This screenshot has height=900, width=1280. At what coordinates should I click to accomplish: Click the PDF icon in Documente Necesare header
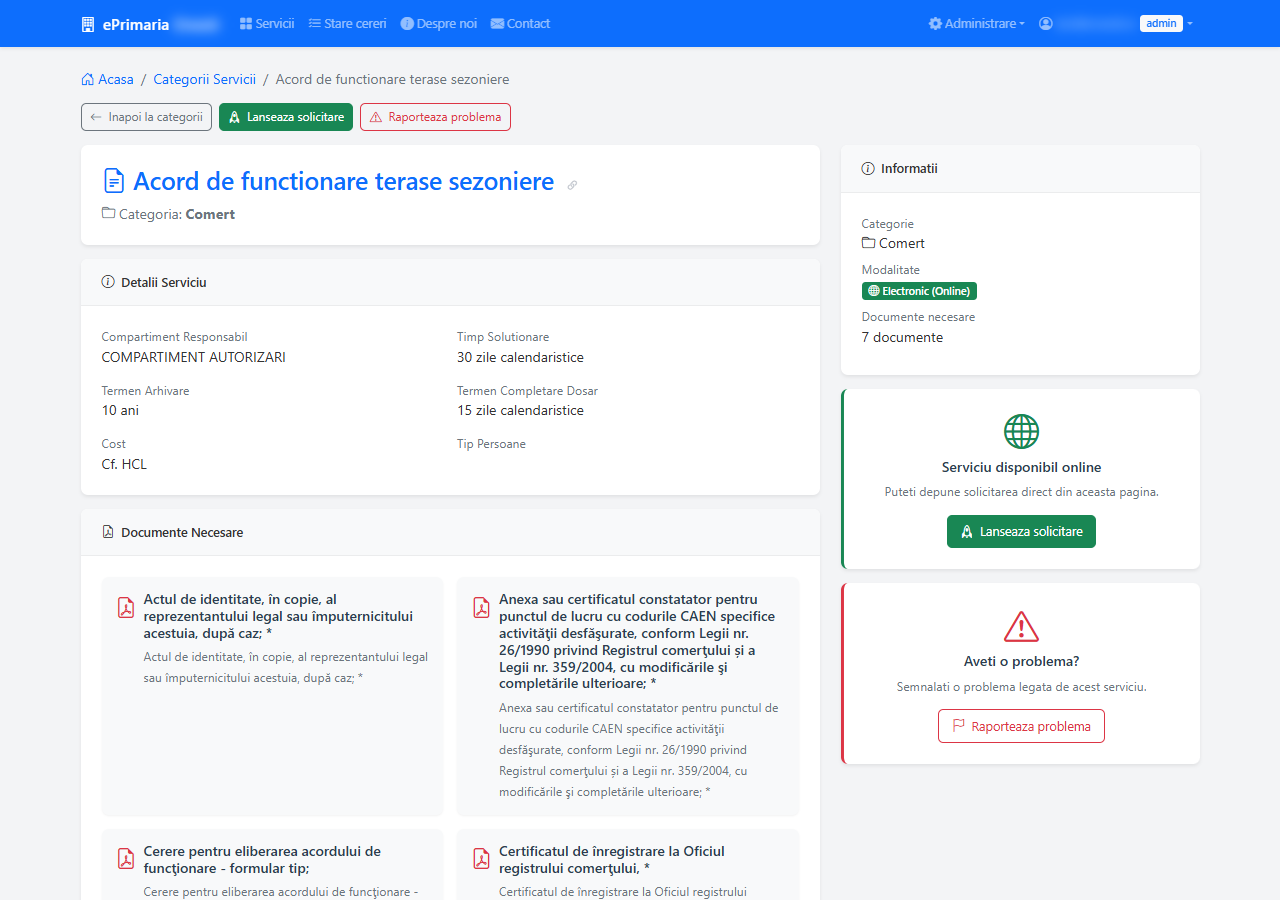click(108, 532)
